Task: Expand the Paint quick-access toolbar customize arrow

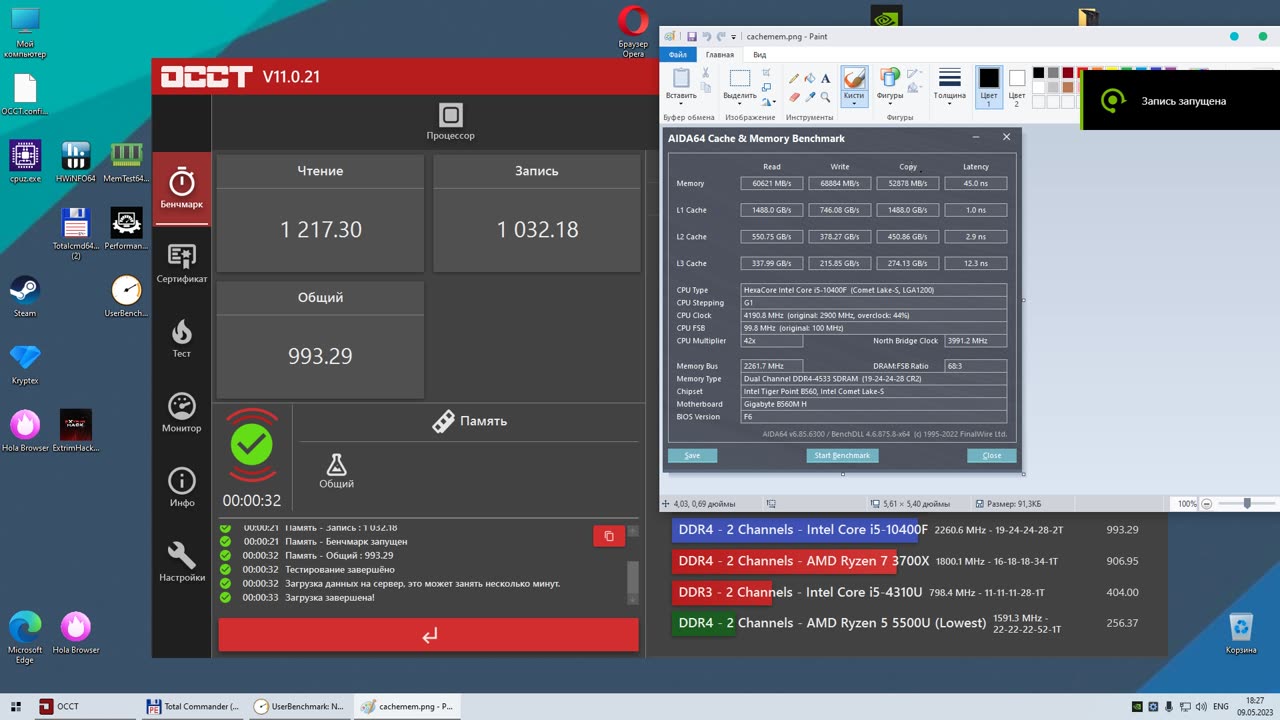Action: pyautogui.click(x=733, y=37)
